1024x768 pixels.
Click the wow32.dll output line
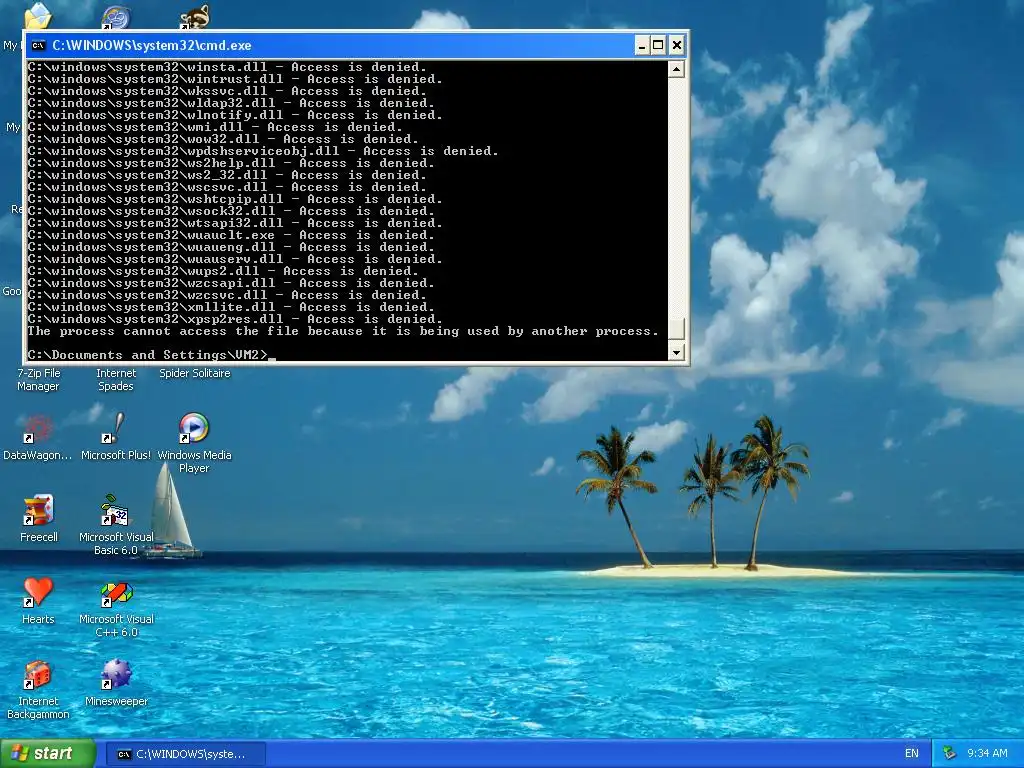pos(223,139)
